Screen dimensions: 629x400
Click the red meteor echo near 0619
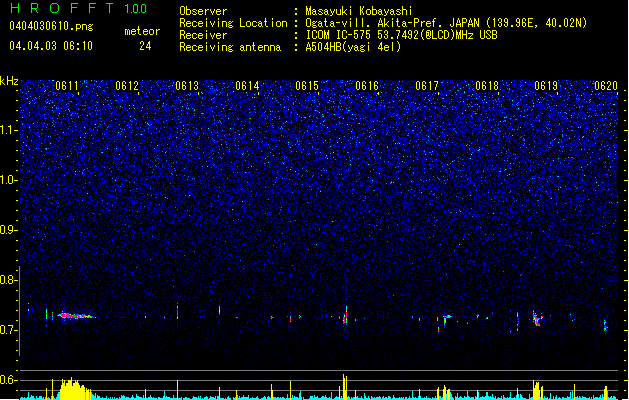pyautogui.click(x=538, y=319)
